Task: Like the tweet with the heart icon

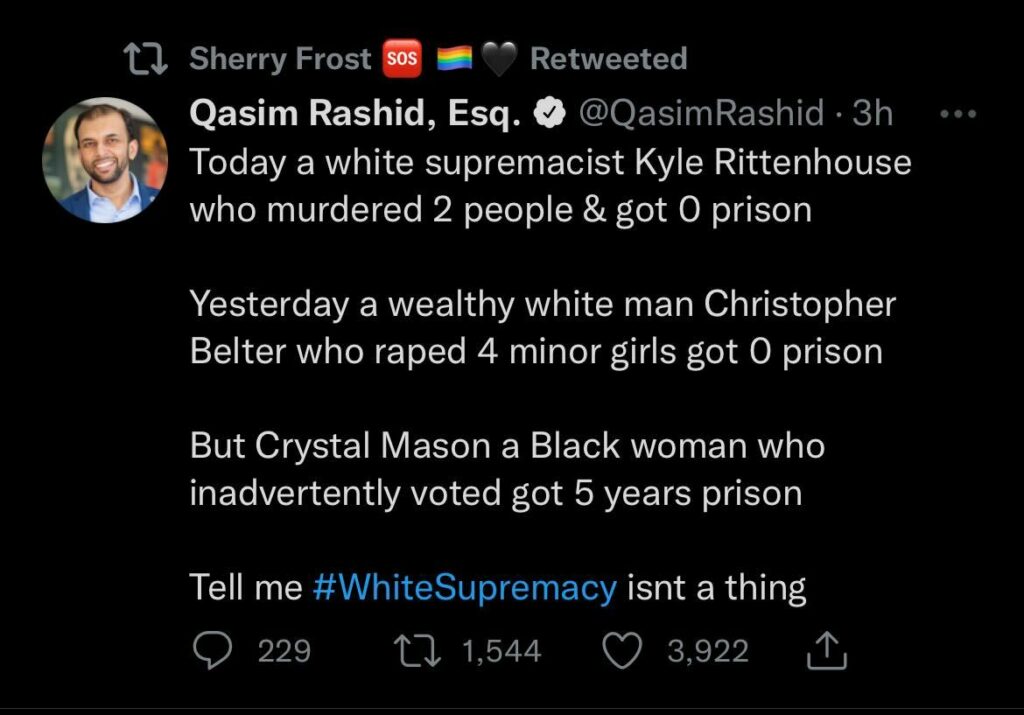Action: [622, 652]
